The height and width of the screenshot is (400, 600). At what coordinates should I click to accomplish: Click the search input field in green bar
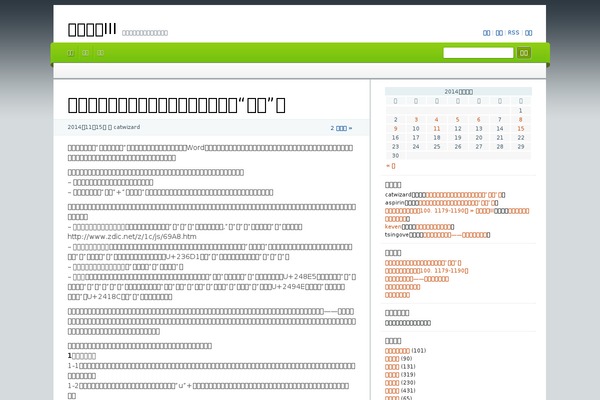[478, 53]
